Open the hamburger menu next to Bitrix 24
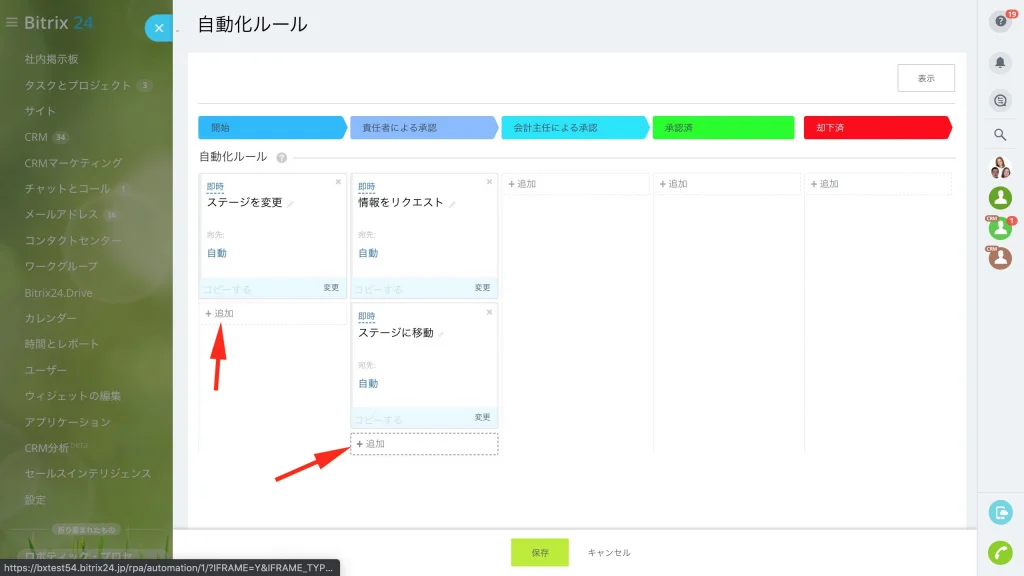This screenshot has height=576, width=1024. click(x=12, y=22)
